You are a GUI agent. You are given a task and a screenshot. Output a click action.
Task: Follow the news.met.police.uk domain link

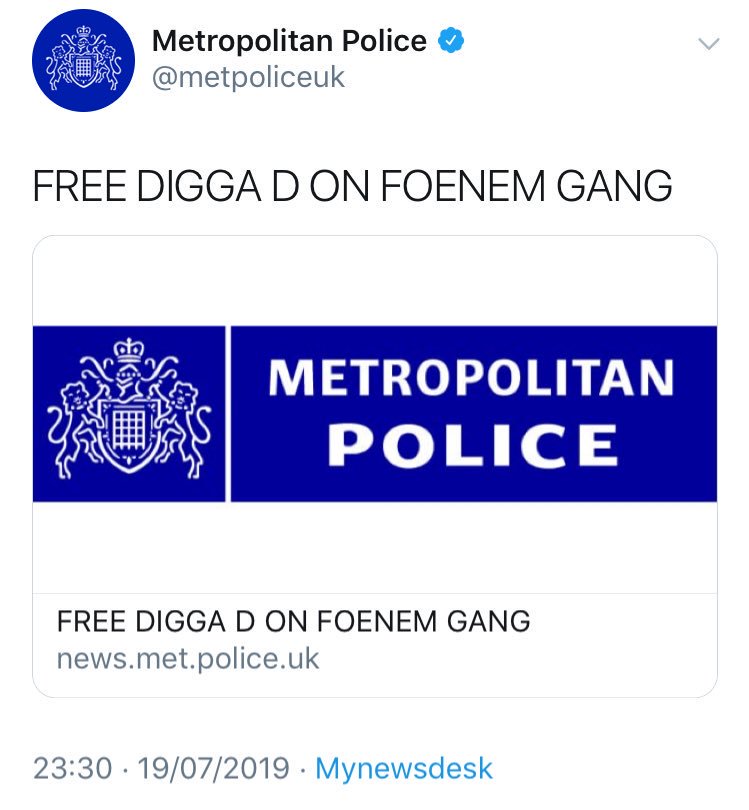(188, 659)
